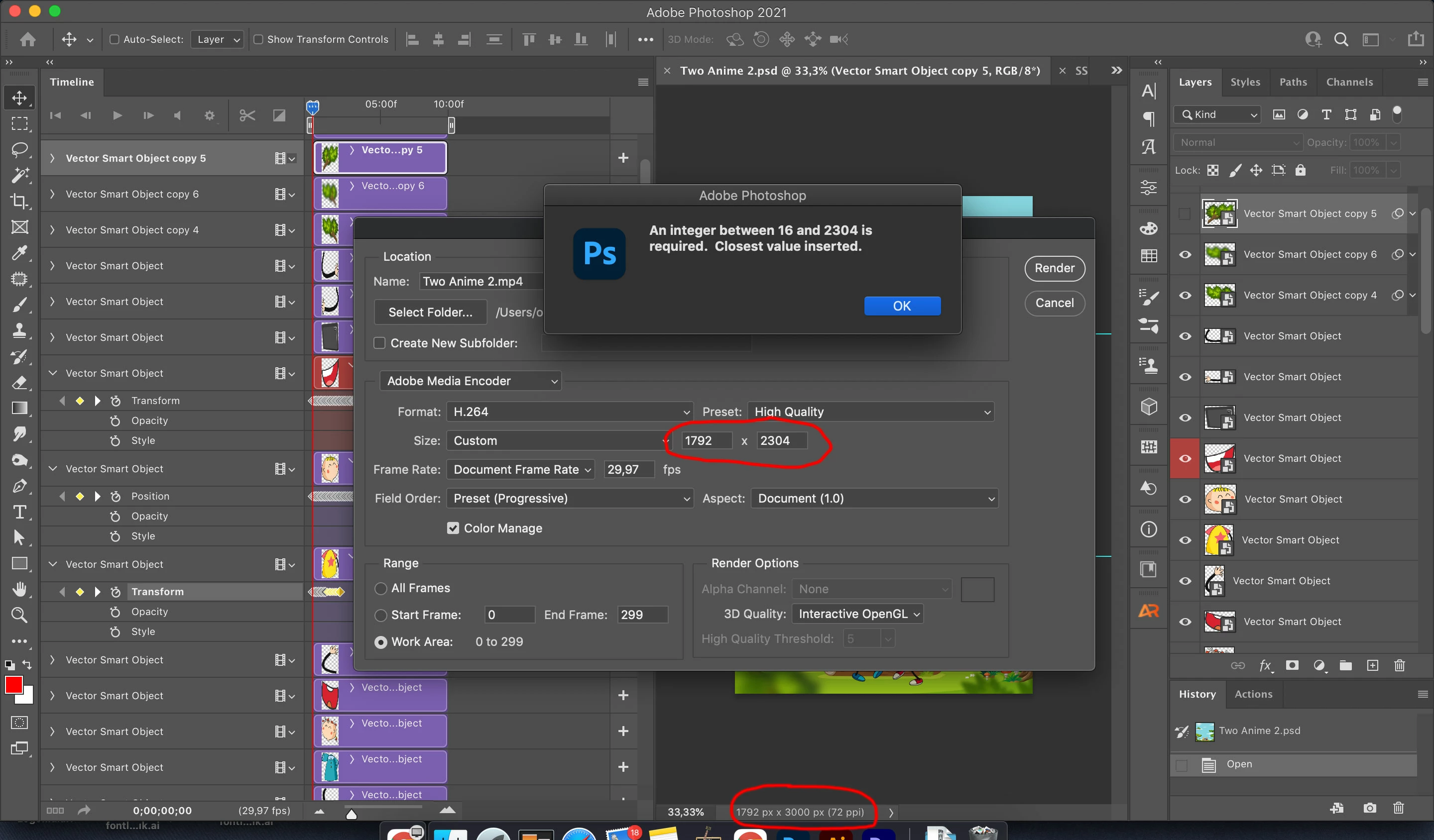Screen dimensions: 1434x840
Task: Select the Eyedropper tool
Action: pyautogui.click(x=19, y=252)
